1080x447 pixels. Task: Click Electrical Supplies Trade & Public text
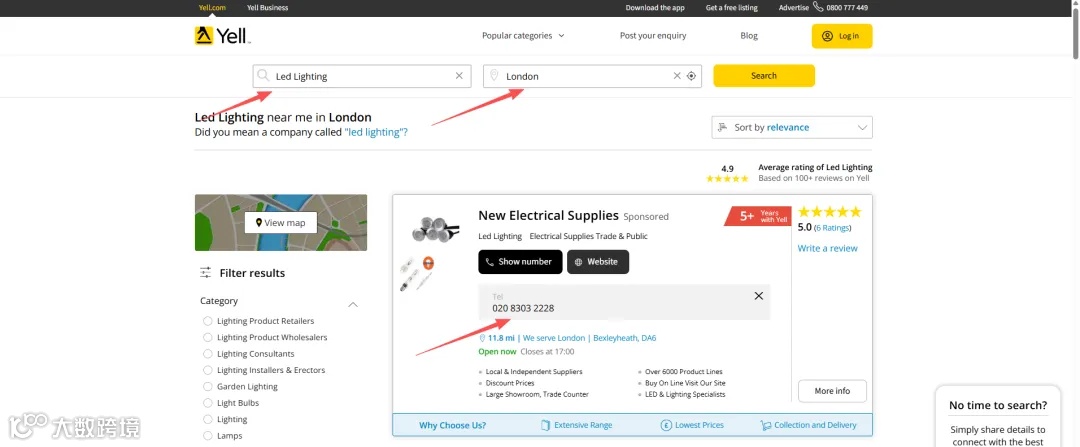coord(588,236)
